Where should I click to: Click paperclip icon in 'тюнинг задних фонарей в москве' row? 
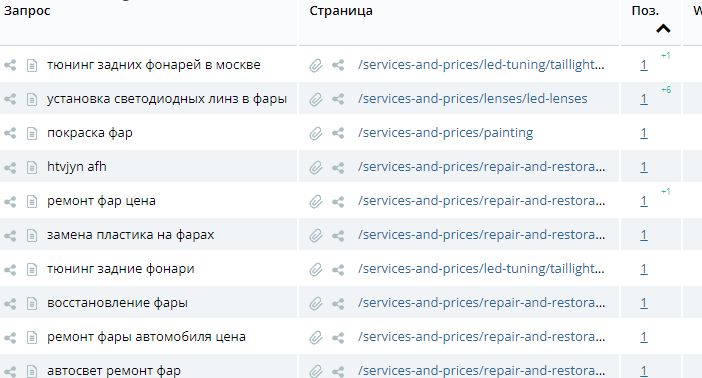tap(316, 65)
